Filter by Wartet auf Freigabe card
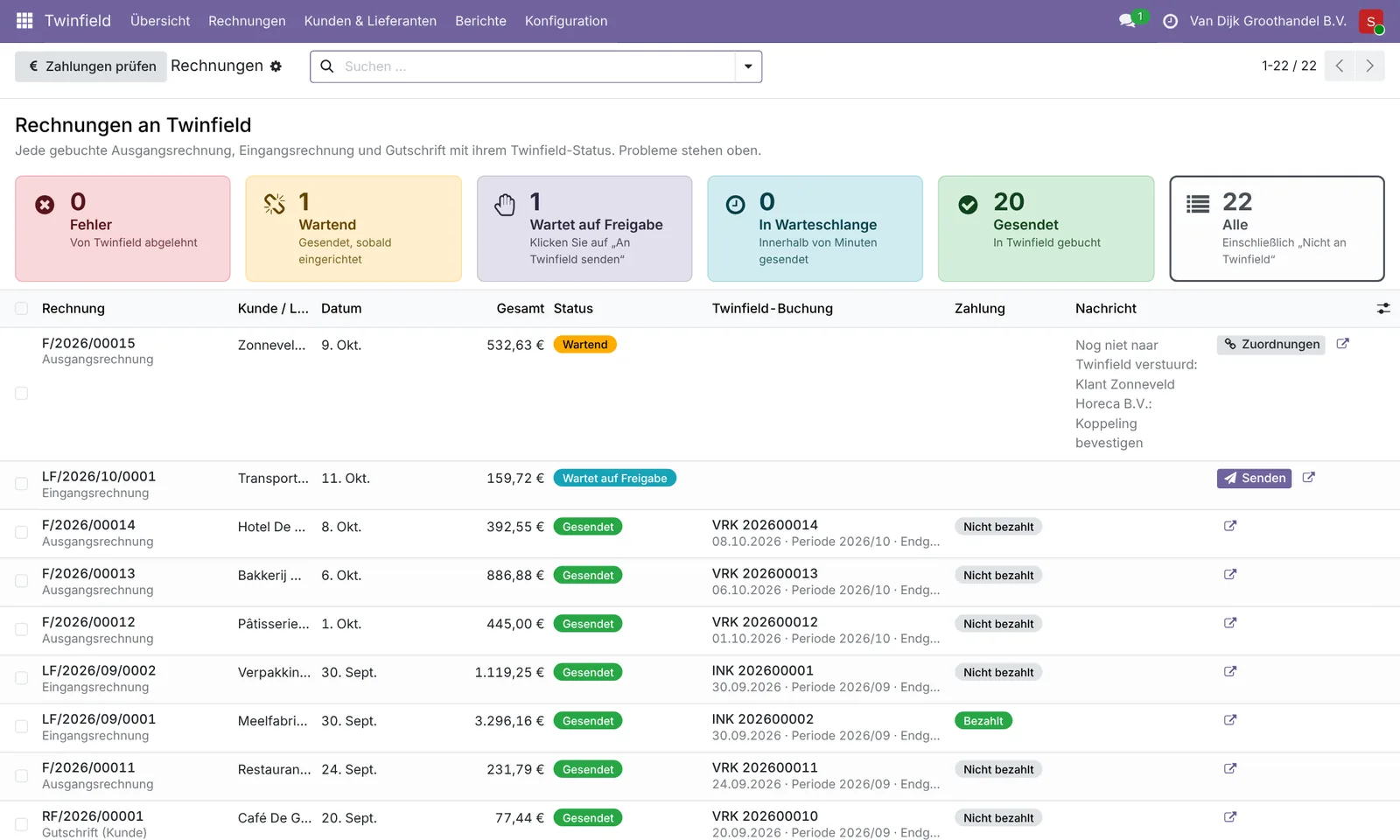This screenshot has height=840, width=1400. point(584,228)
